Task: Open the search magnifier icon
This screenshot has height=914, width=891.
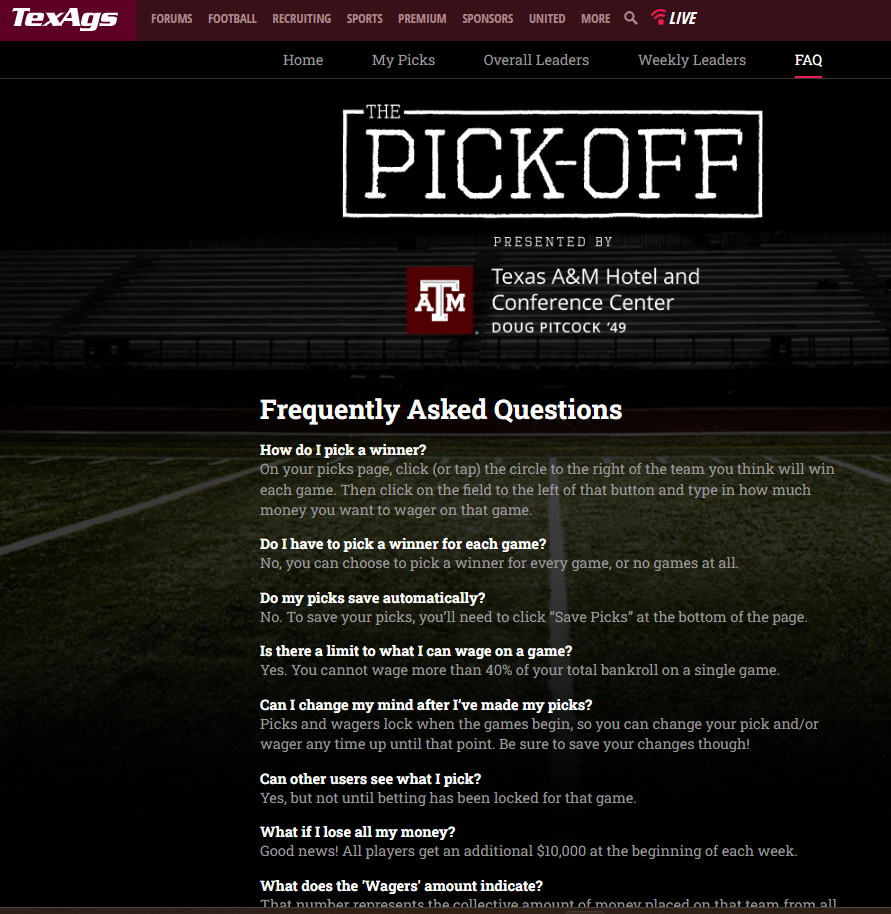Action: [x=630, y=18]
